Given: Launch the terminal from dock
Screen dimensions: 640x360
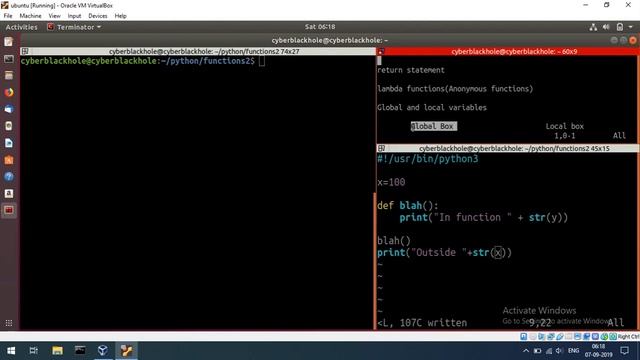Looking at the screenshot, I should tap(9, 59).
